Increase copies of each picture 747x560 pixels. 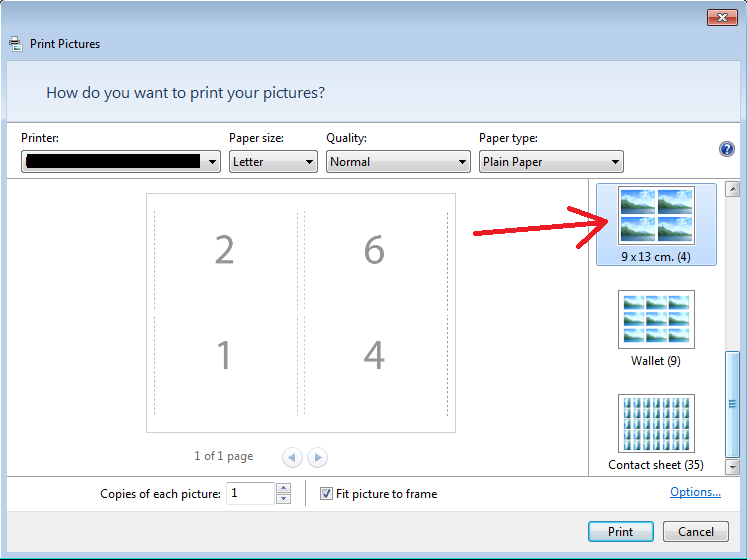[283, 488]
